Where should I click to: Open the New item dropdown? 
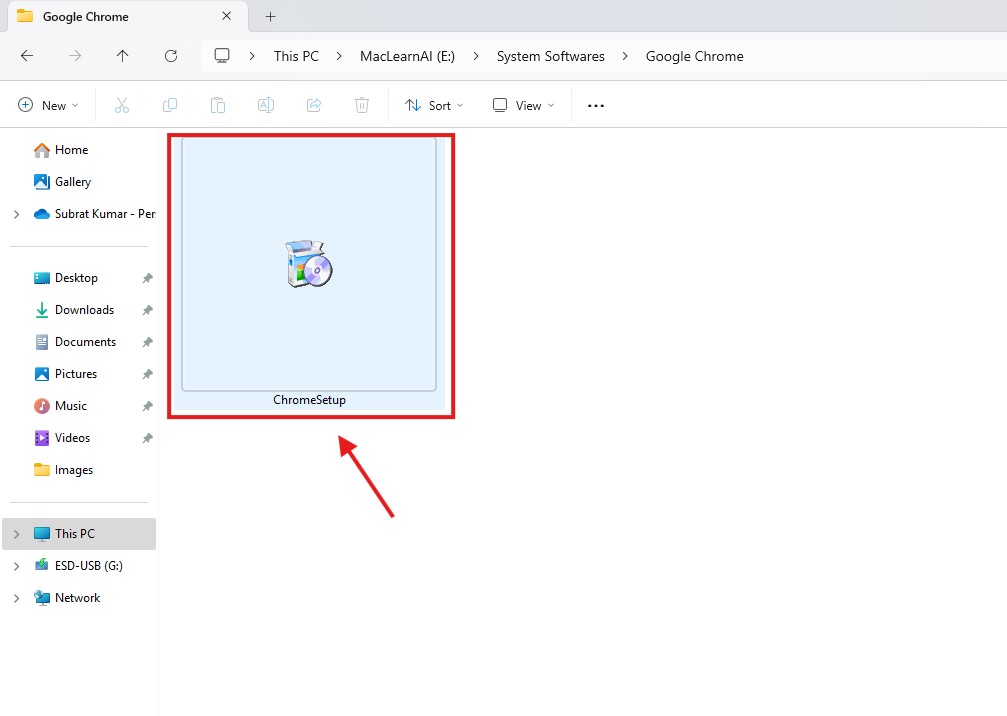tap(48, 105)
